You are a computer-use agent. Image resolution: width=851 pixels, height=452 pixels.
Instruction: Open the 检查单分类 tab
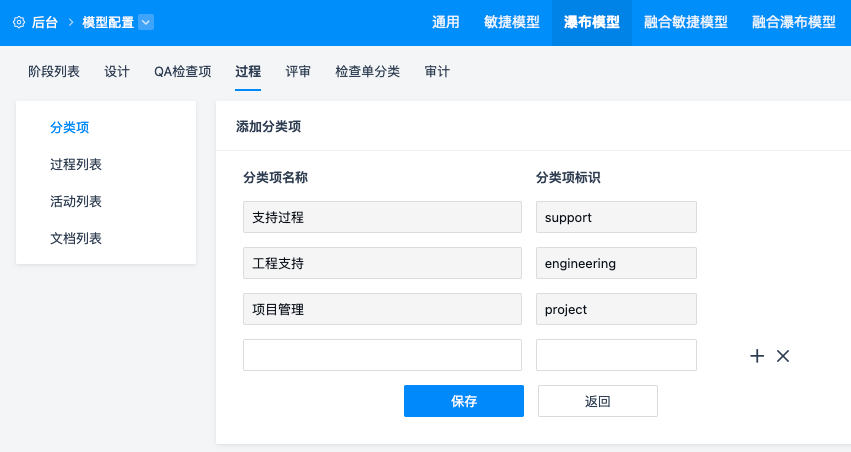[x=367, y=71]
